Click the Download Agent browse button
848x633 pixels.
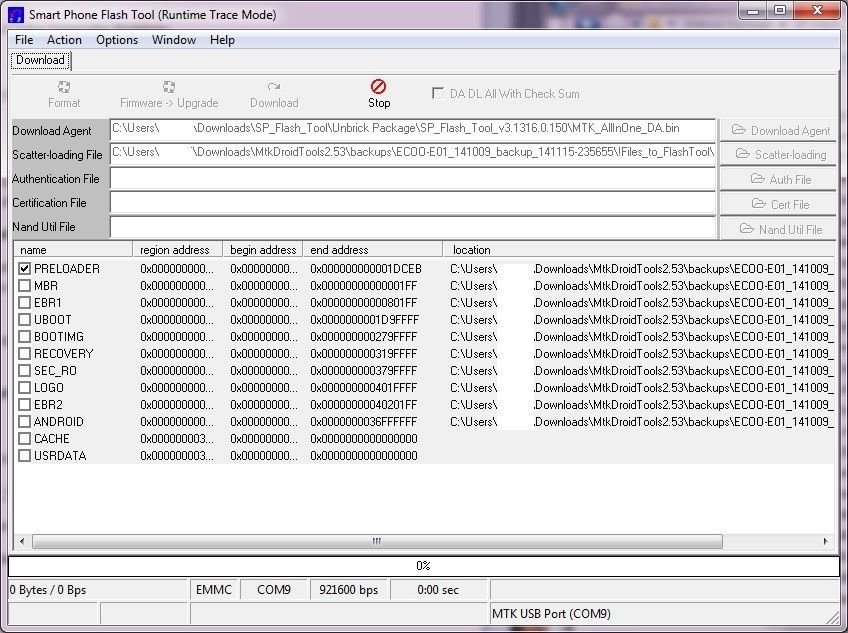point(780,130)
